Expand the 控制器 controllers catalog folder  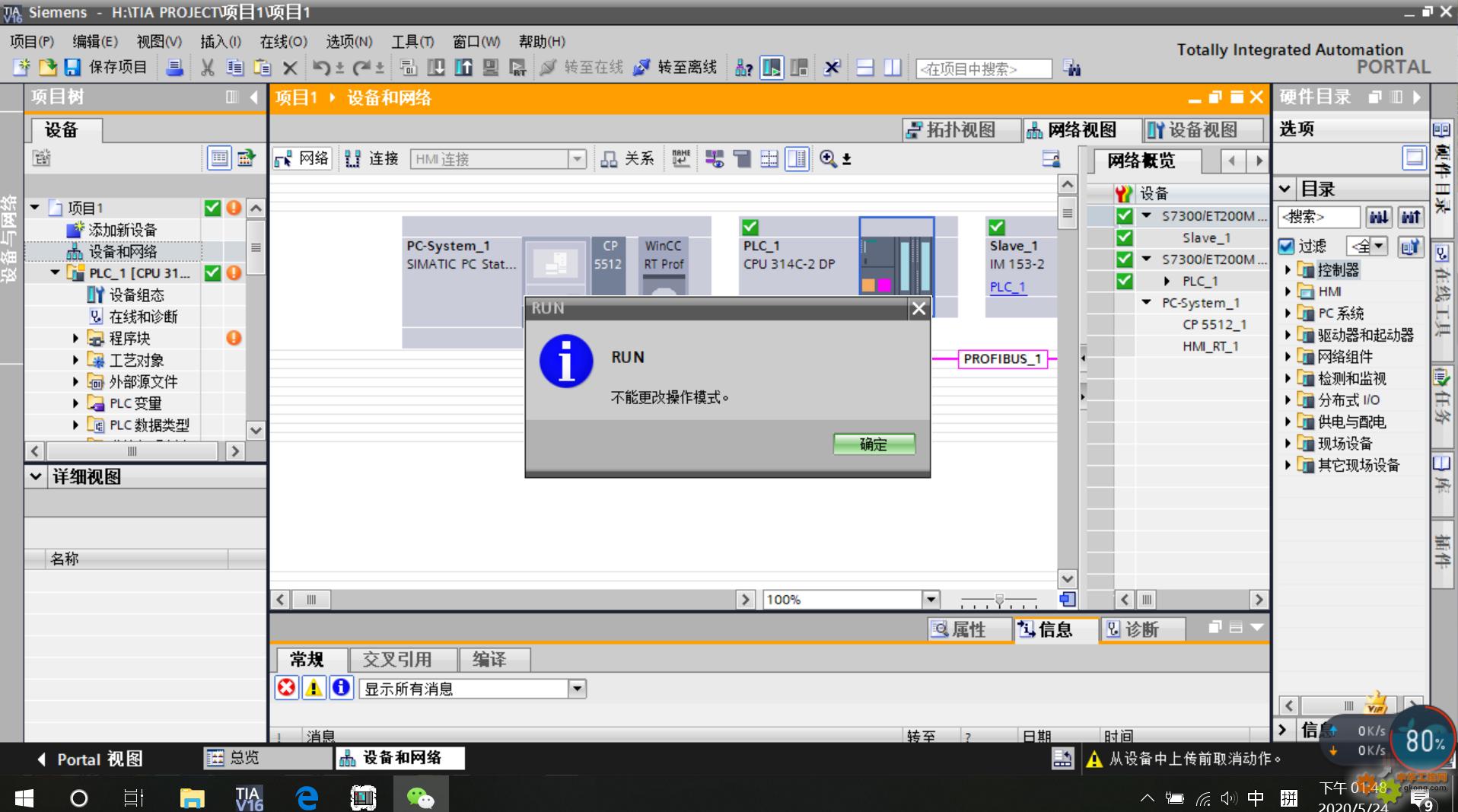pos(1288,269)
